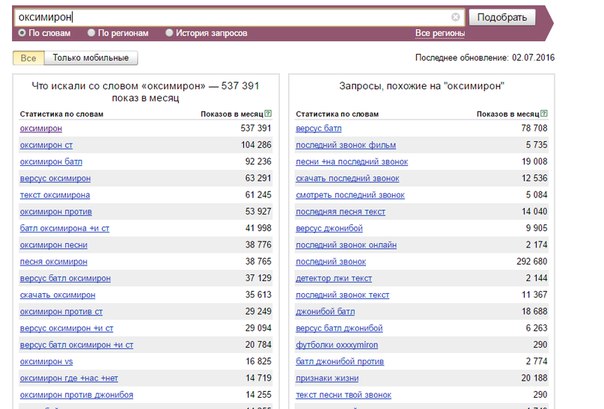
Task: Select the 'По словам' radio option
Action: point(22,33)
